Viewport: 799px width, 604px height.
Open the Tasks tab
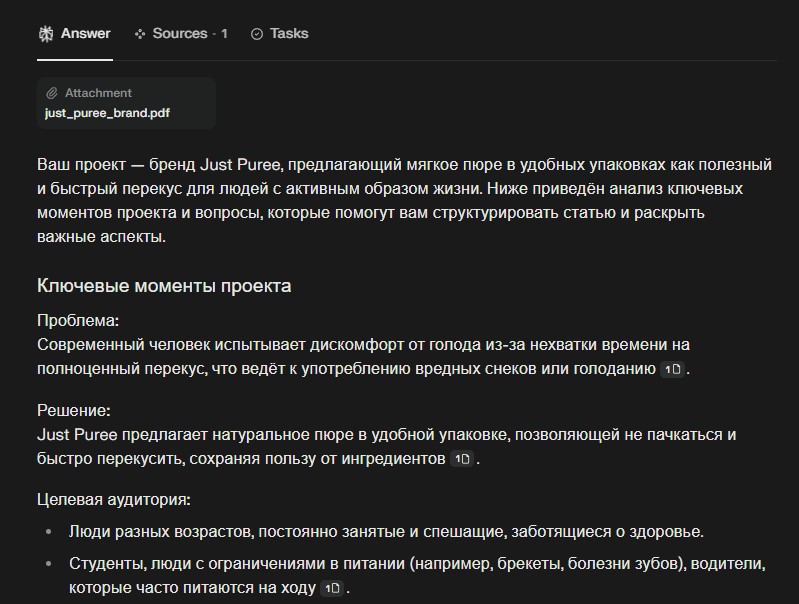click(x=289, y=34)
